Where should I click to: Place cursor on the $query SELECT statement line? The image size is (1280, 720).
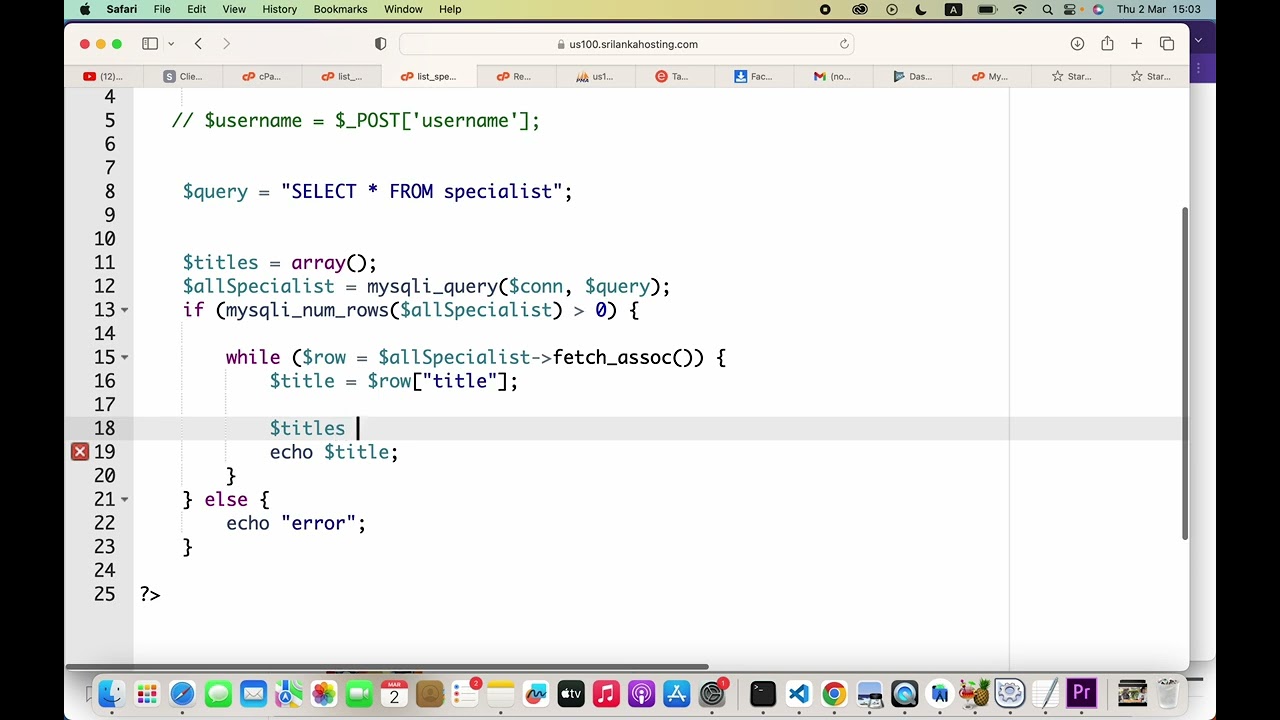coord(377,191)
